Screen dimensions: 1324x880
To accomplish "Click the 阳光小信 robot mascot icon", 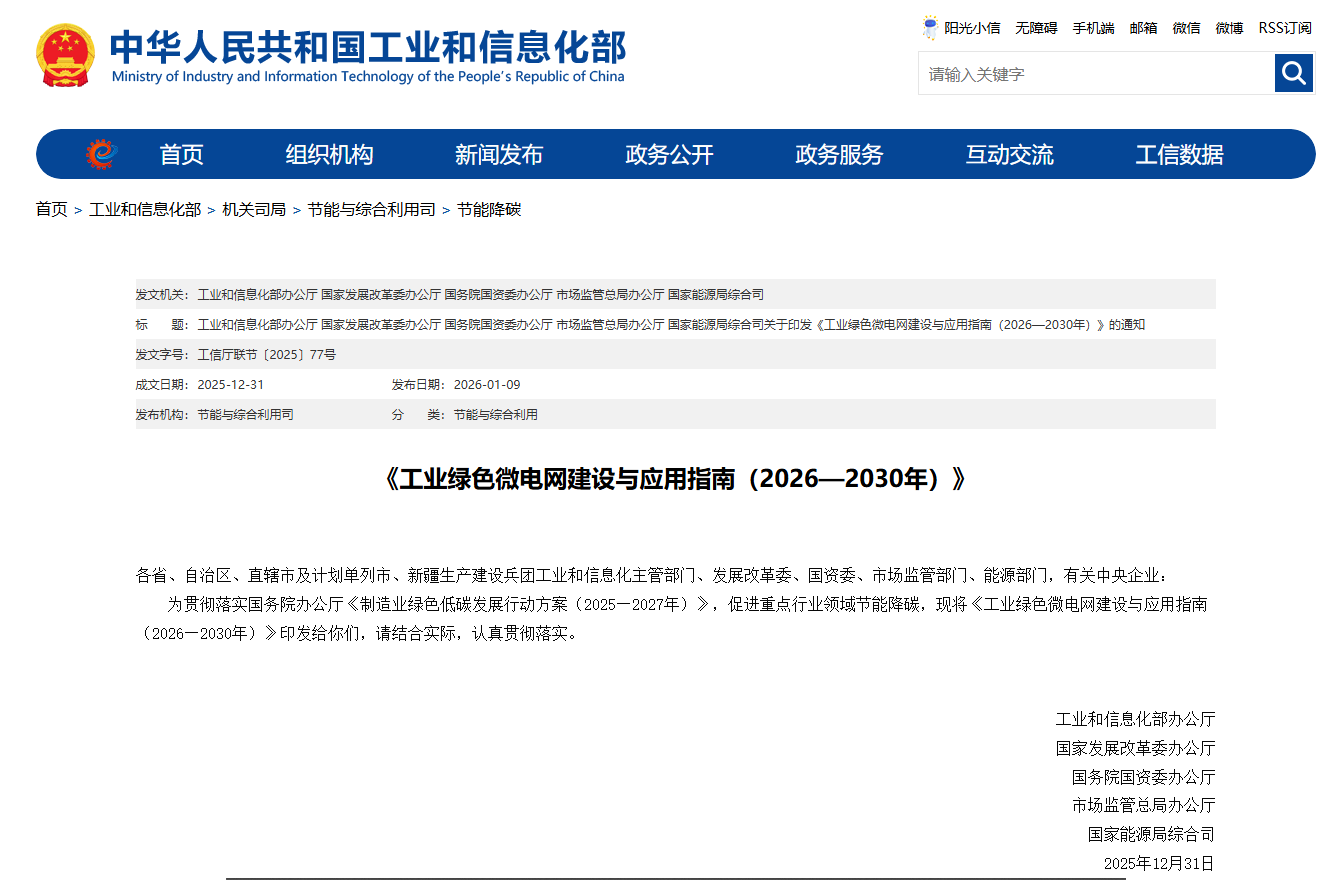I will click(931, 28).
